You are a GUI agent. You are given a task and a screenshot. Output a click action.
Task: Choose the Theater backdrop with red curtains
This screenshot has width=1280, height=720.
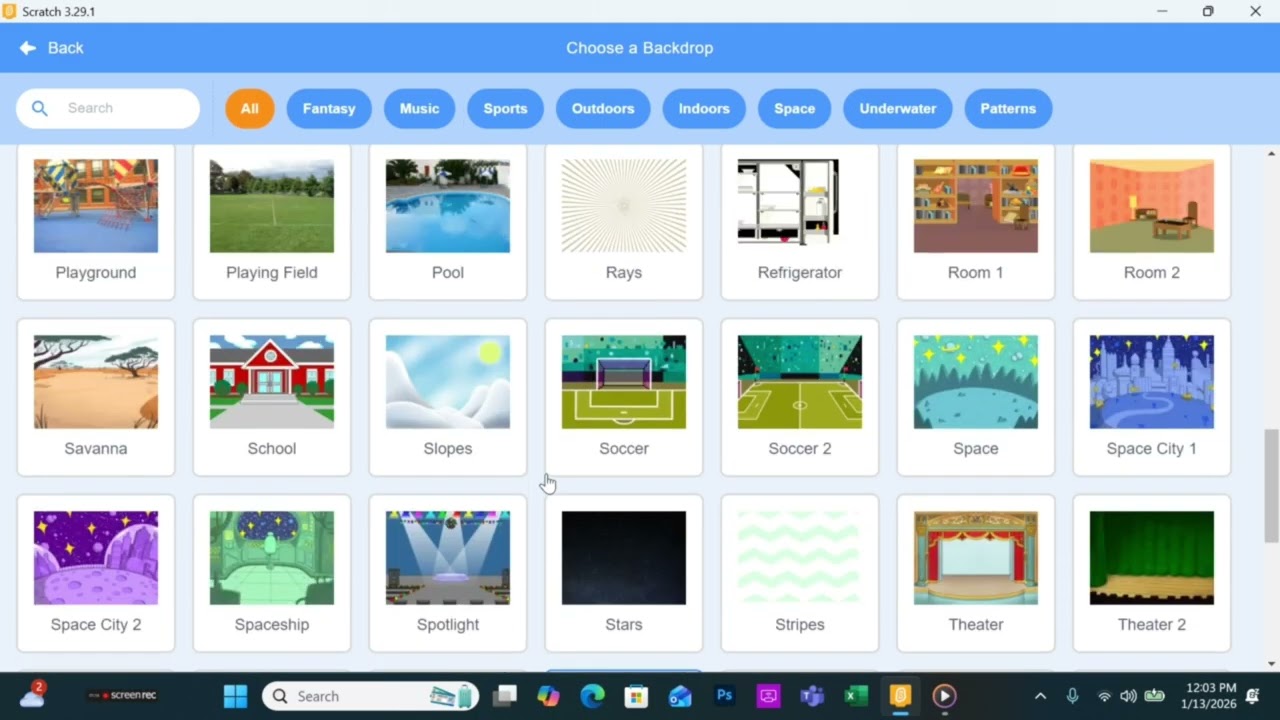976,573
